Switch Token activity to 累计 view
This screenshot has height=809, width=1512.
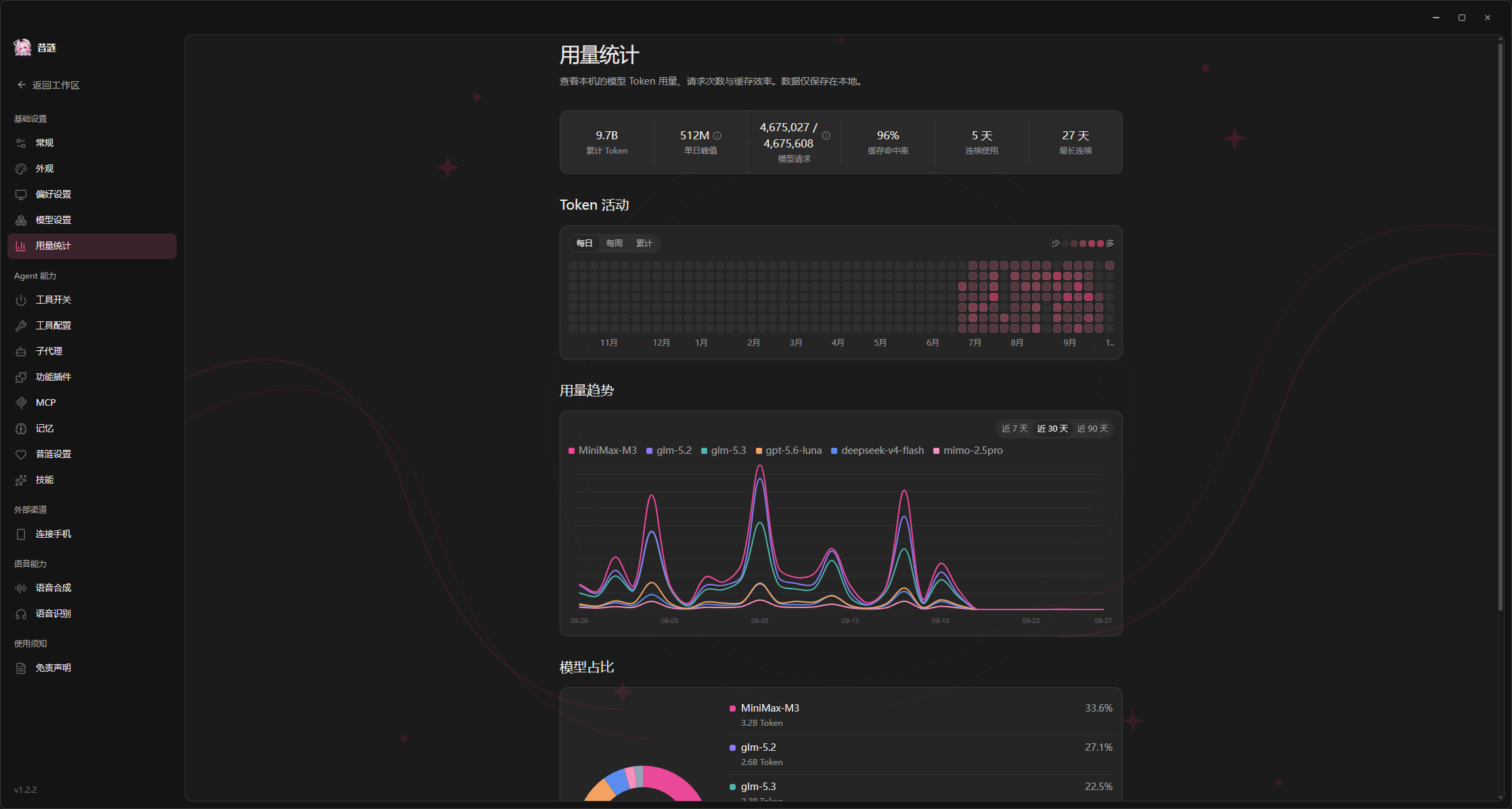pyautogui.click(x=644, y=244)
